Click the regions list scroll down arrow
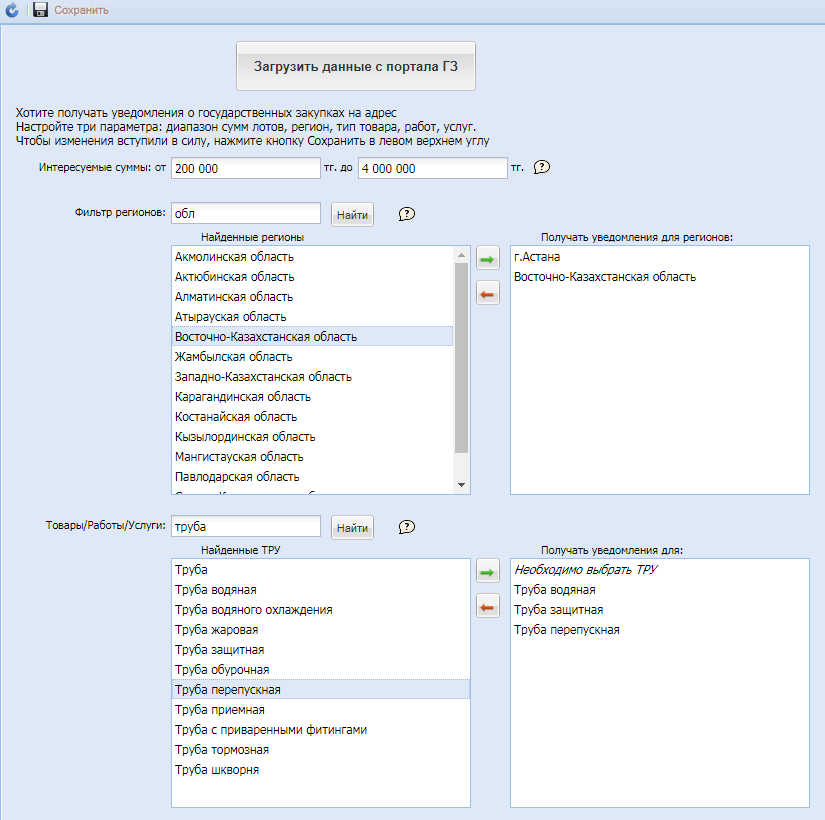This screenshot has width=825, height=820. tap(461, 485)
